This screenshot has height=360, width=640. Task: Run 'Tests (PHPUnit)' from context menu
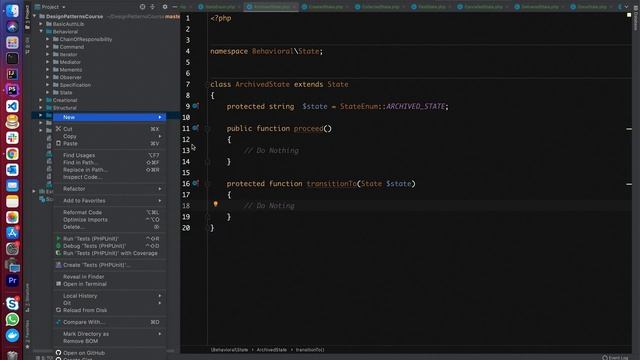[109, 238]
